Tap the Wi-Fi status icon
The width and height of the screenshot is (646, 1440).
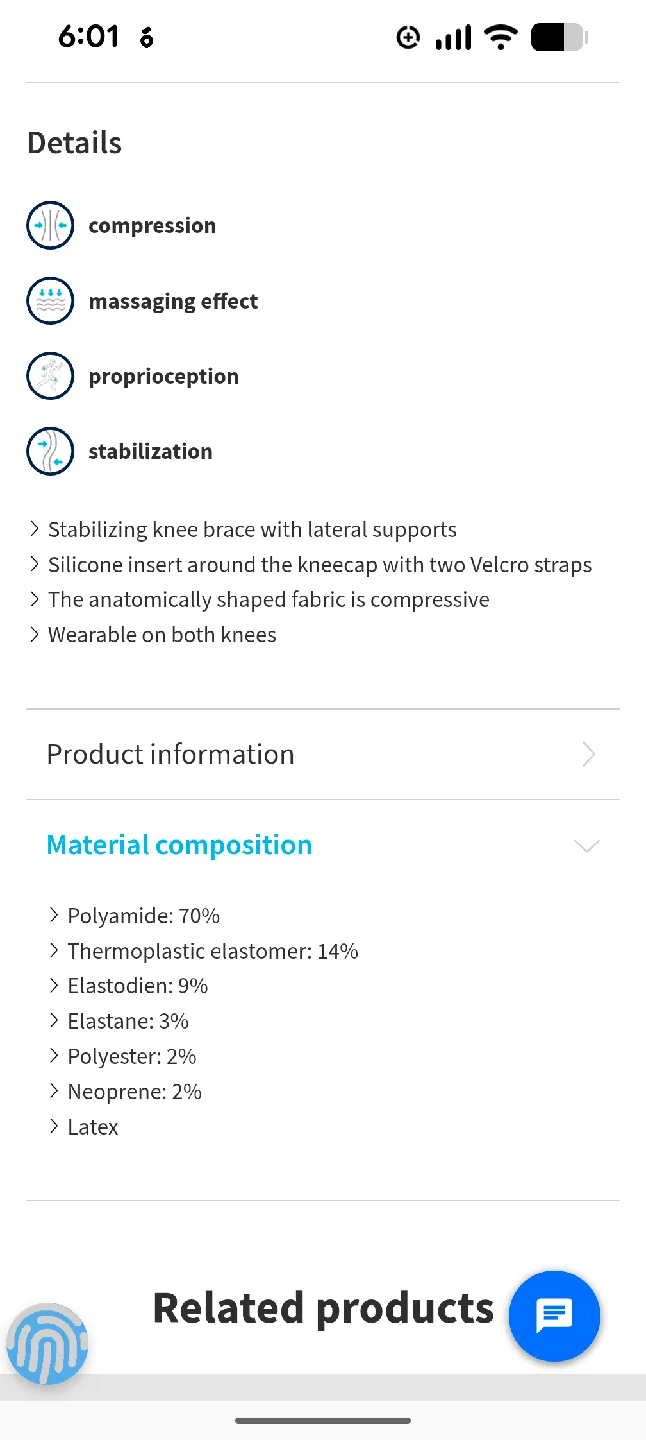click(499, 38)
